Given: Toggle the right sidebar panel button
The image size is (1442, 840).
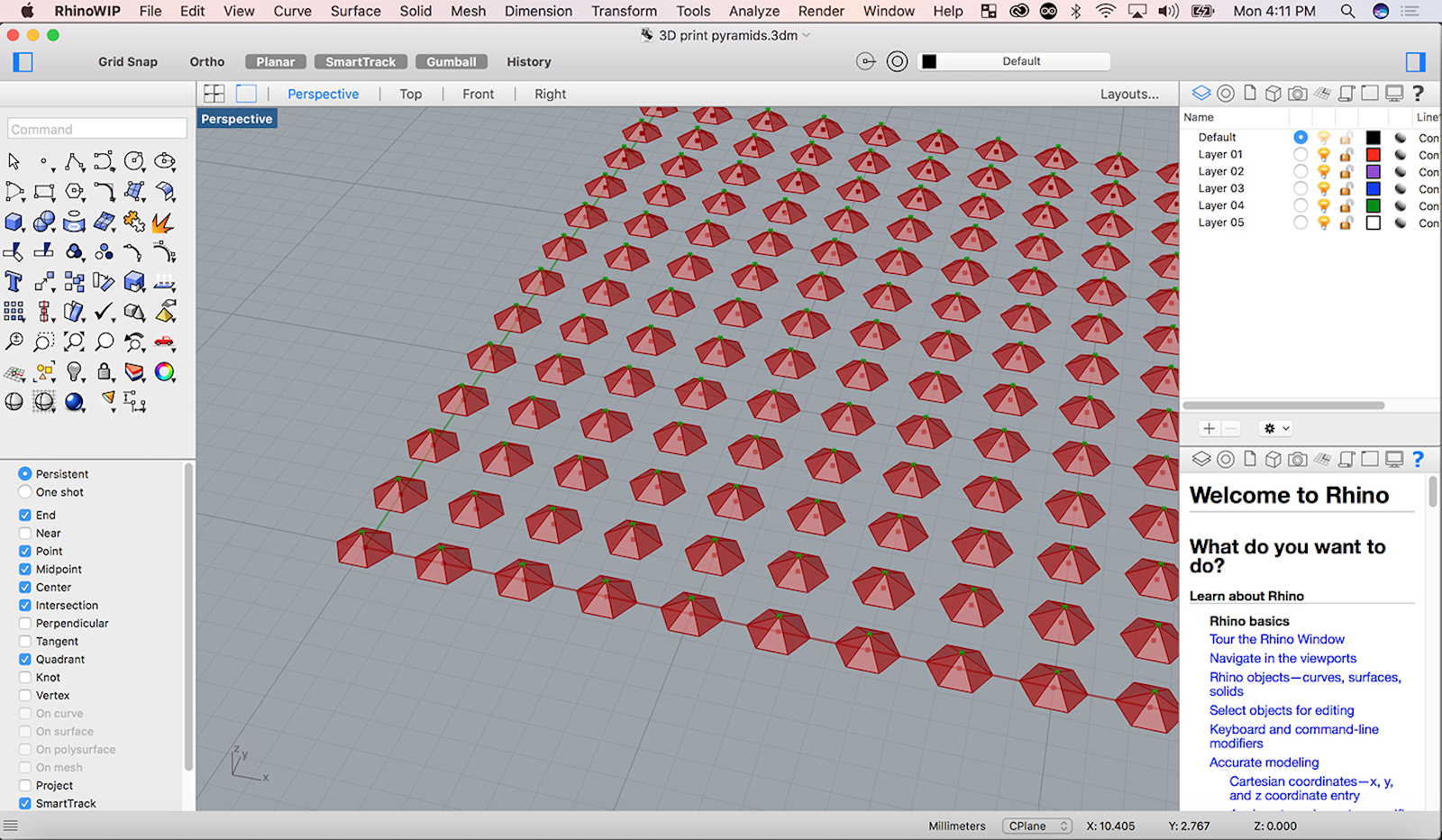Looking at the screenshot, I should (x=1416, y=61).
